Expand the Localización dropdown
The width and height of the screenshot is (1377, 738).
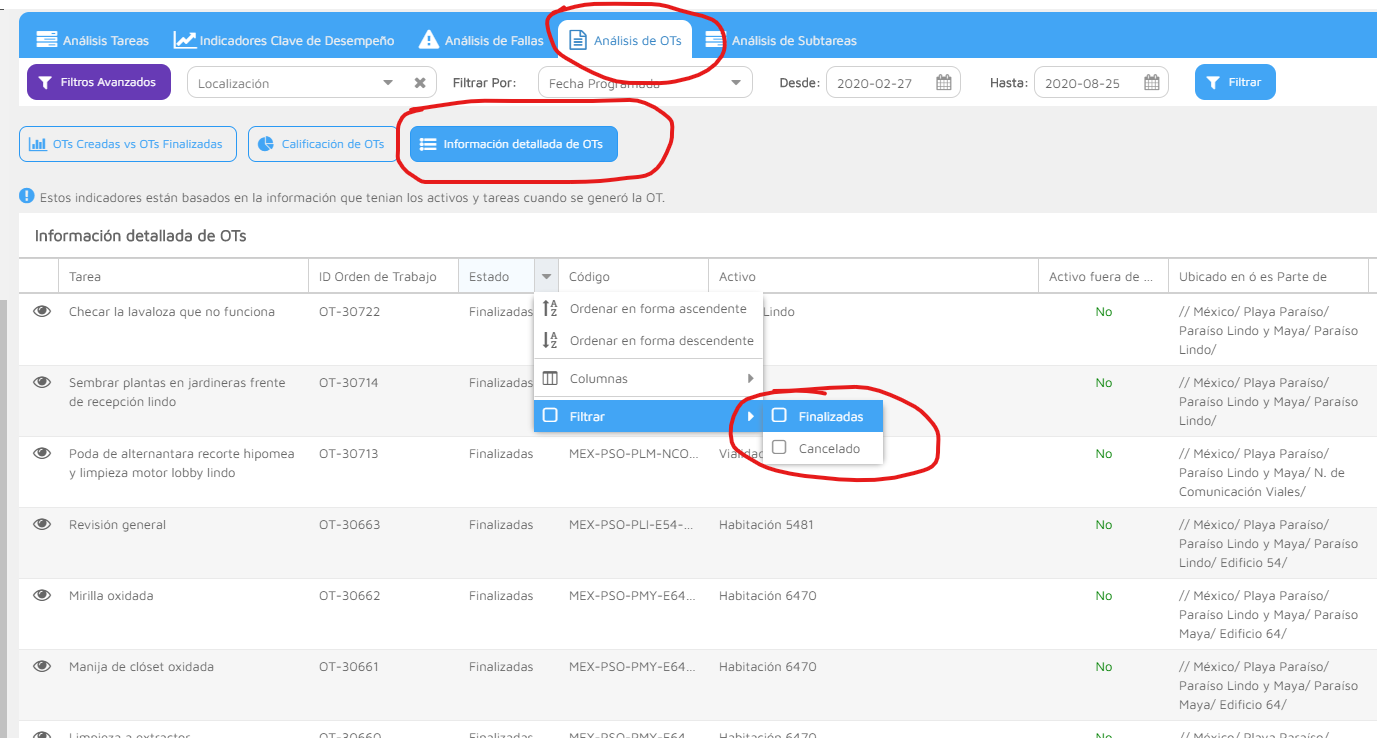click(x=388, y=83)
